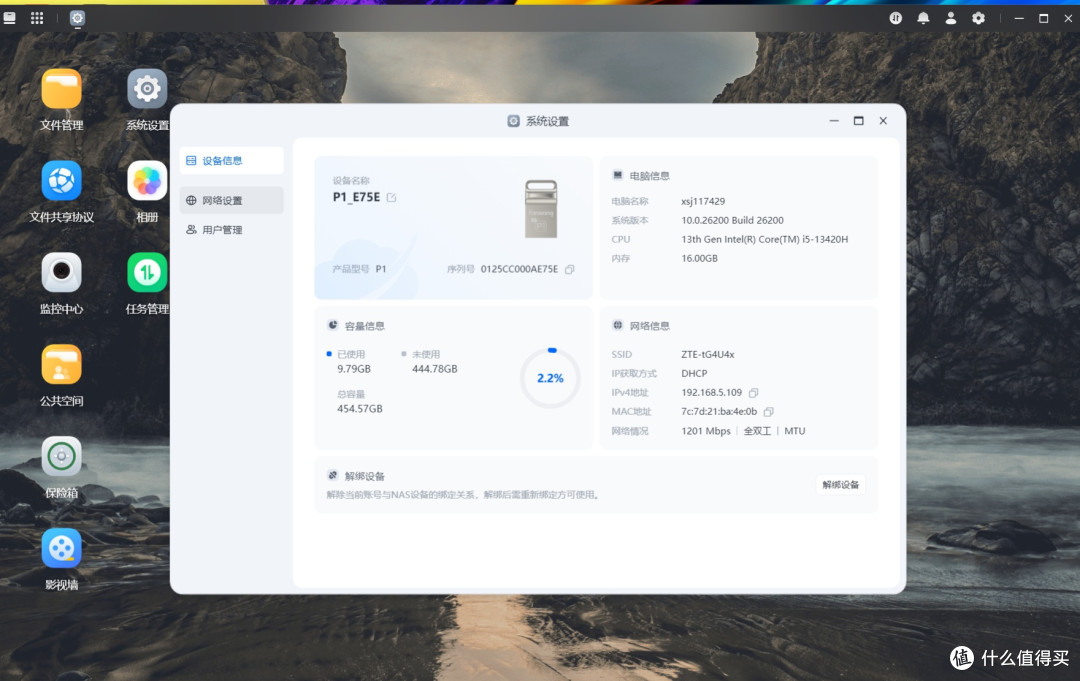
Task: Select the 设备信息 sidebar tab
Action: point(231,160)
